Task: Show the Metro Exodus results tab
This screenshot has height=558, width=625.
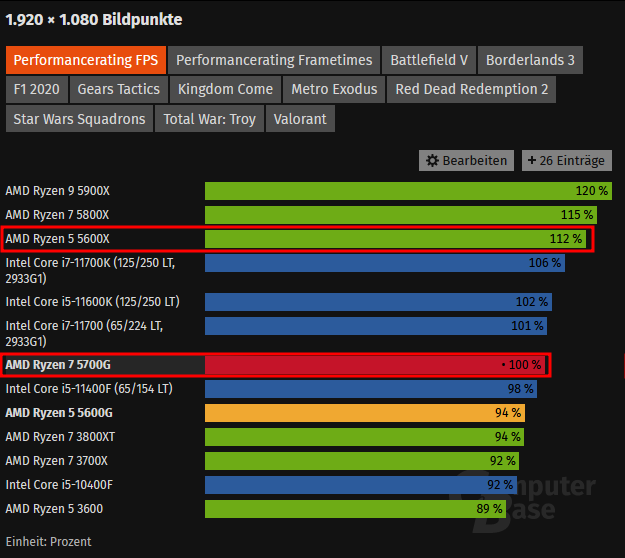Action: [x=334, y=89]
